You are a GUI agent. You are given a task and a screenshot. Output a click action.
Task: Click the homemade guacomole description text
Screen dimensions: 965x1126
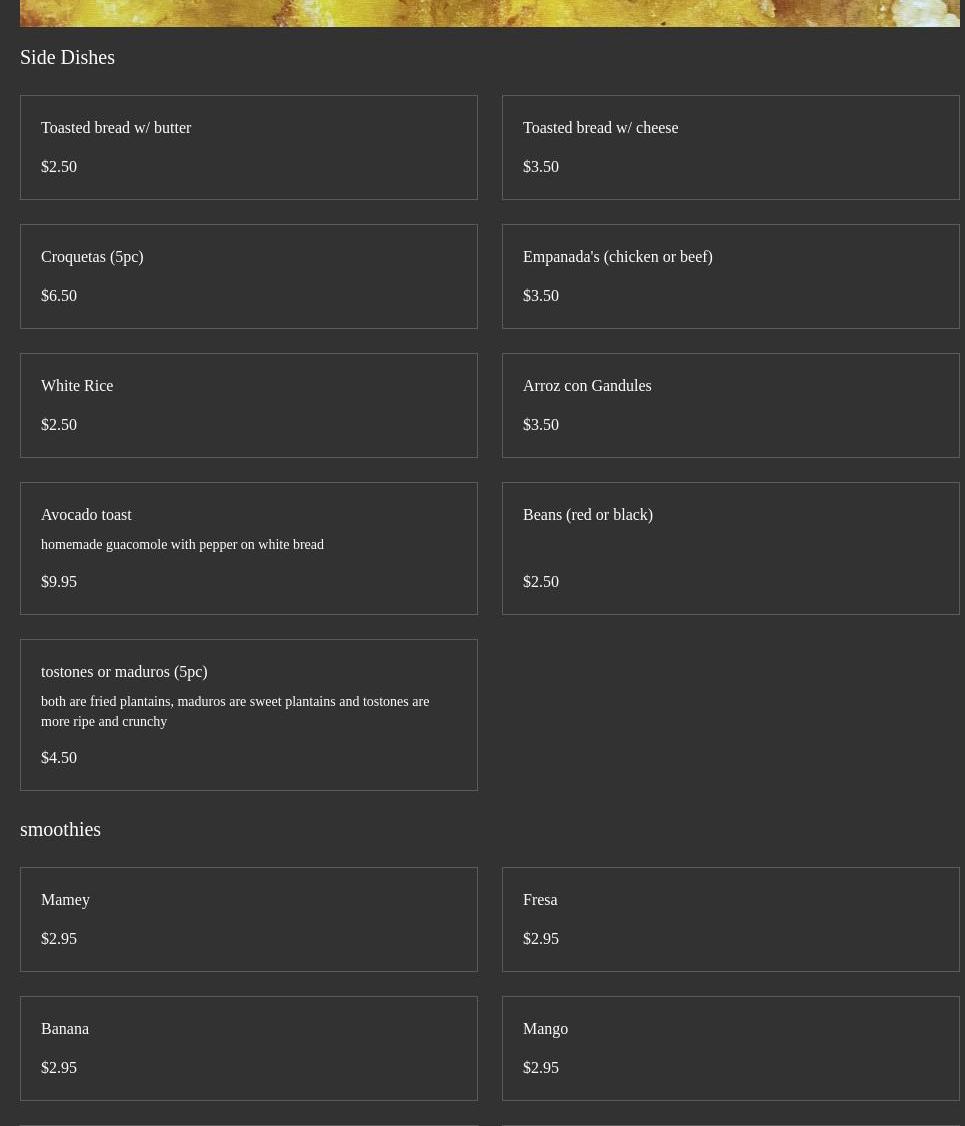point(182,544)
